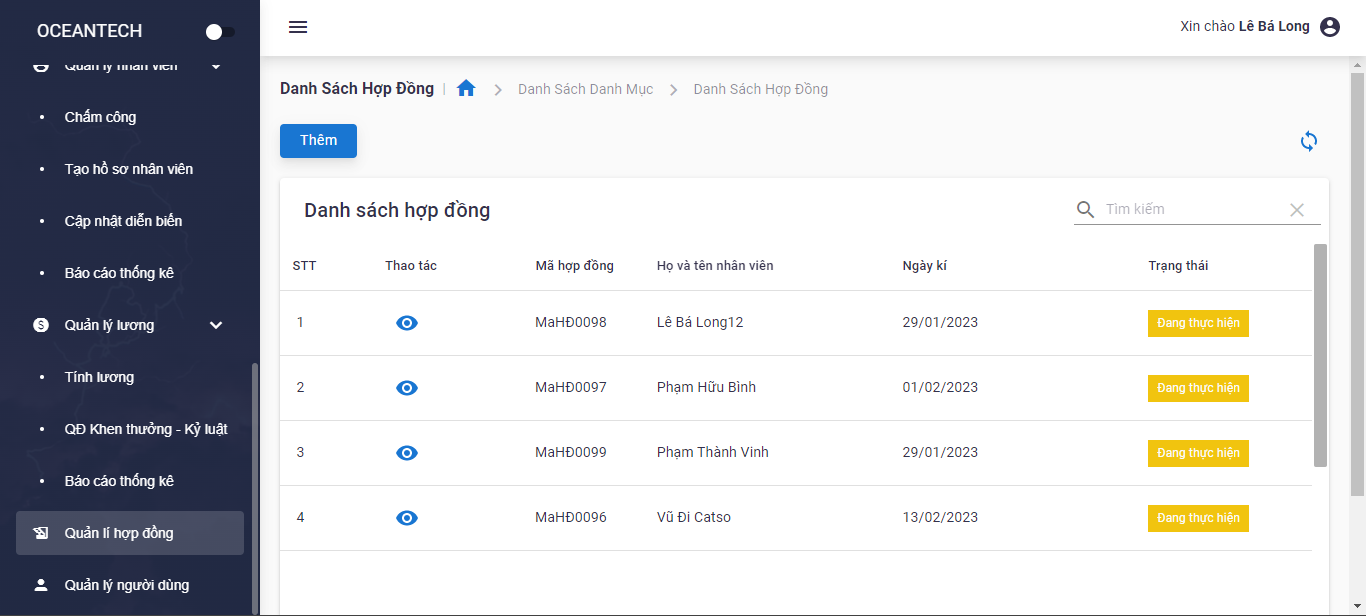The width and height of the screenshot is (1366, 616).
Task: Open Tạo hồ sơ nhân viên
Action: click(x=129, y=169)
